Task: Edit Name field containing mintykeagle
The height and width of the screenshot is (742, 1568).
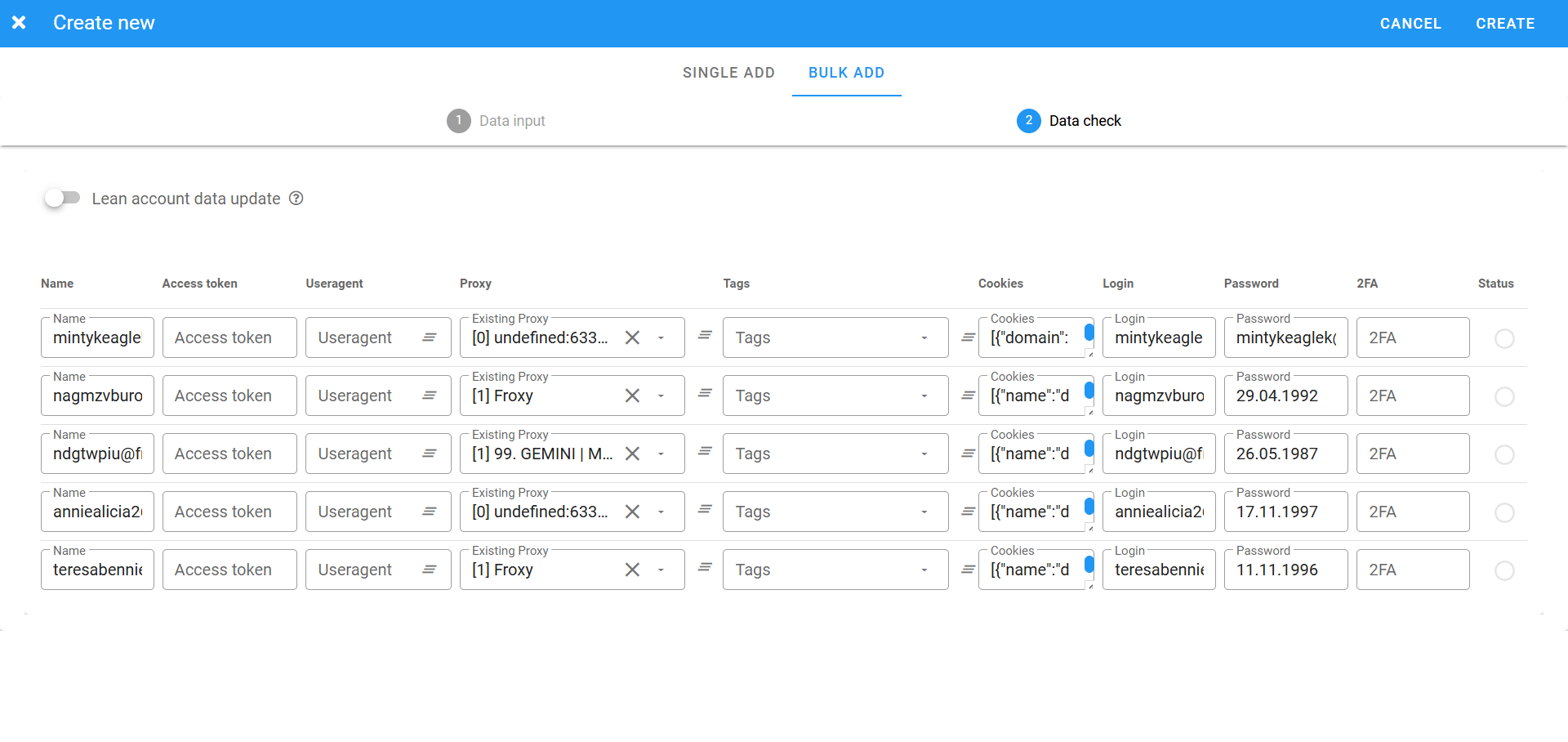Action: [97, 337]
